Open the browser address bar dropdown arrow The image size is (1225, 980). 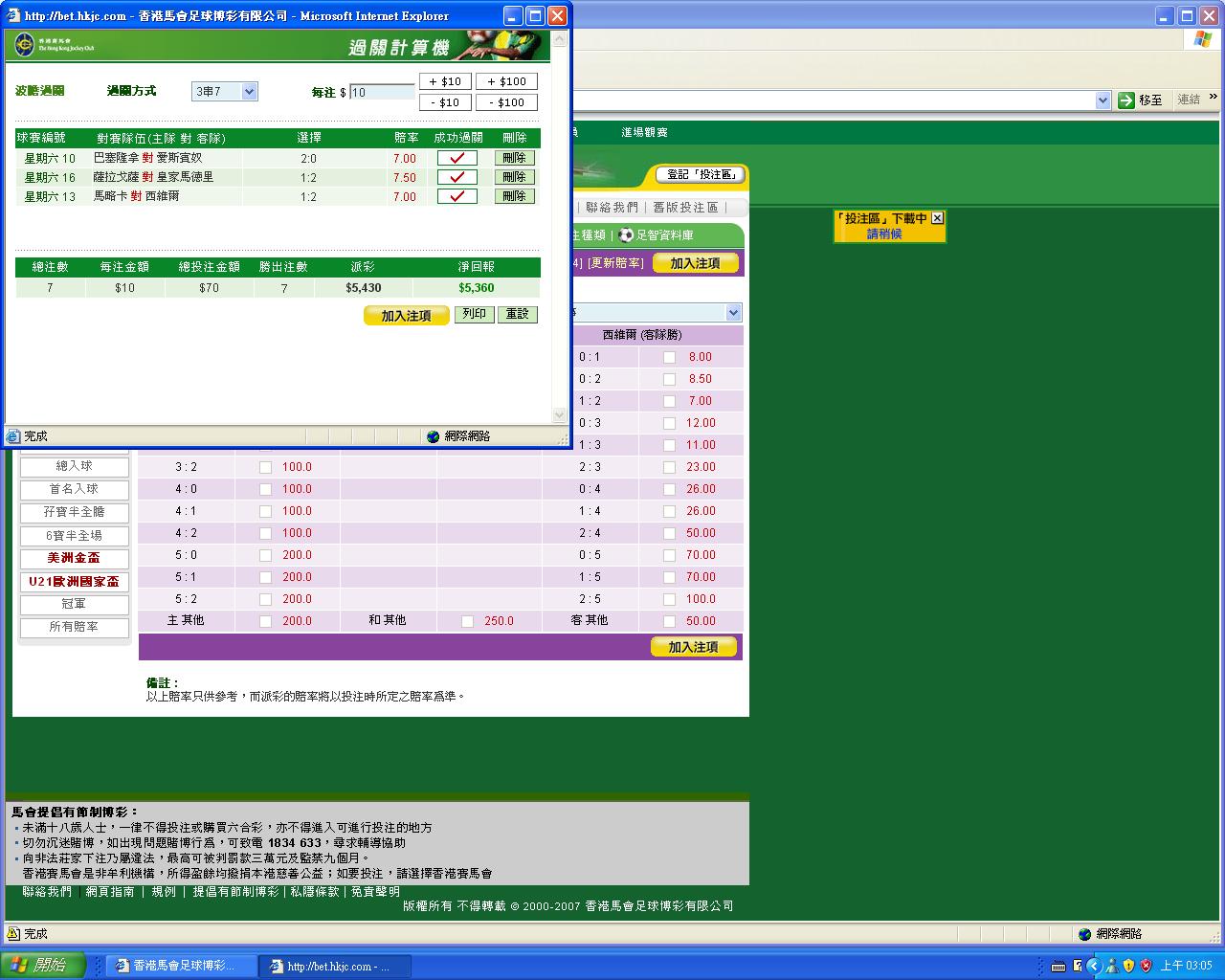(1102, 100)
